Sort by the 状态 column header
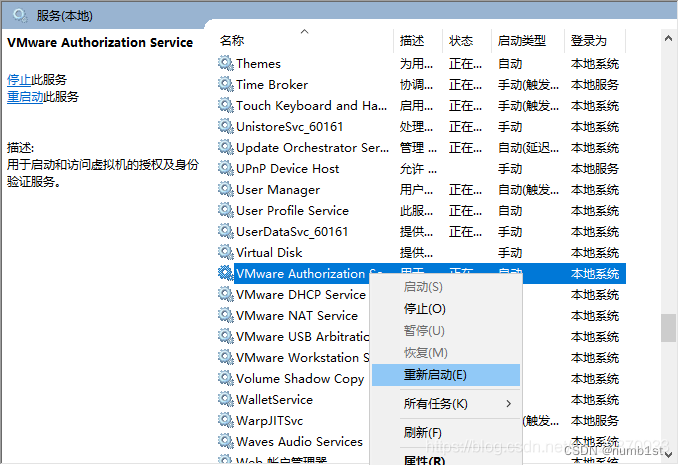Viewport: 679px width, 465px height. (x=467, y=41)
